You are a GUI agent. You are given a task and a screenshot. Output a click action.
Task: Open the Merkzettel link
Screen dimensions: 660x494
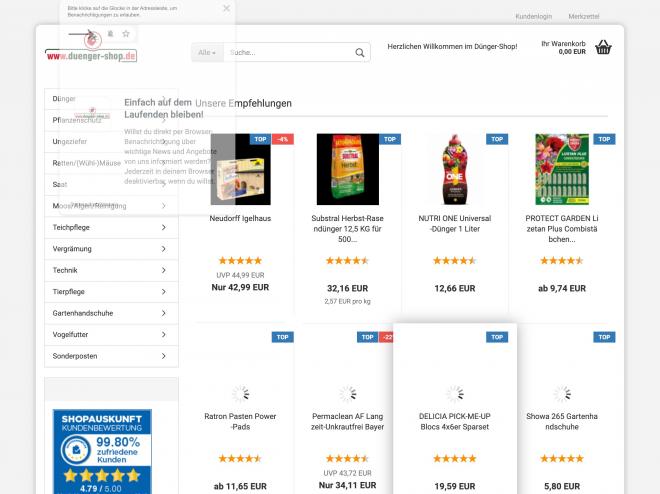(583, 16)
